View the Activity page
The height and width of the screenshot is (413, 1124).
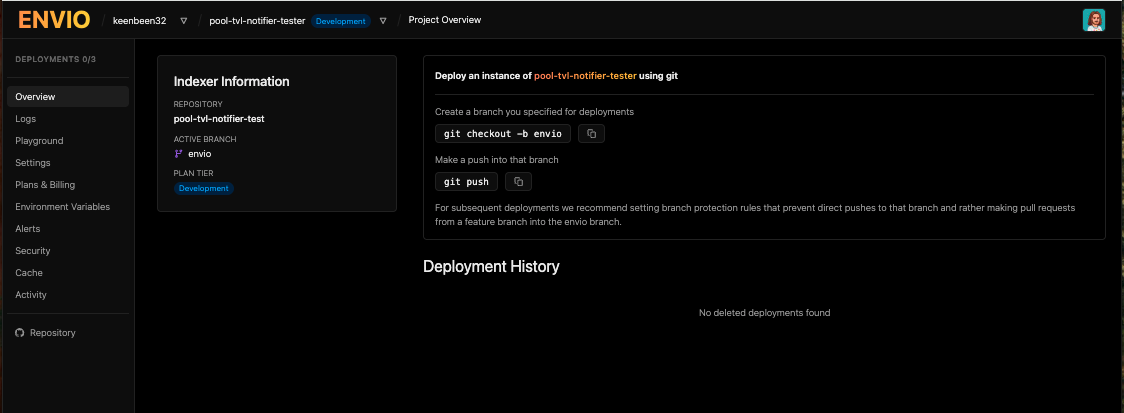pos(31,295)
